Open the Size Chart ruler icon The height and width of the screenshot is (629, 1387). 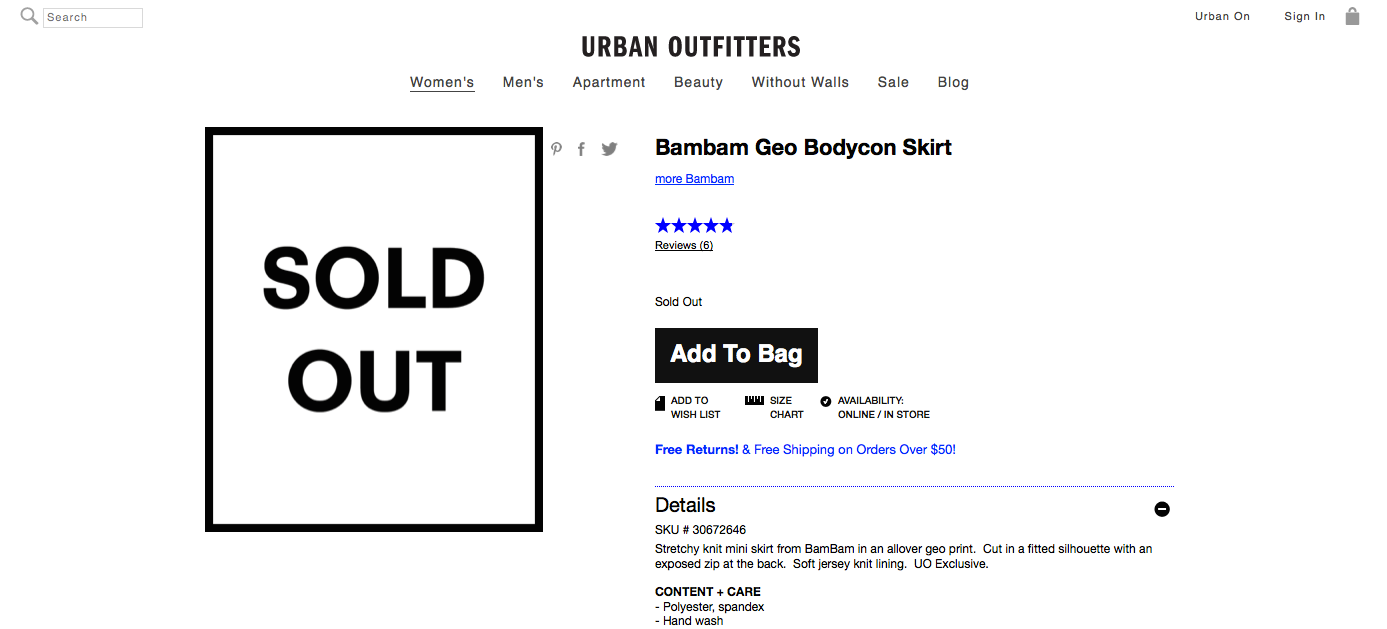pos(754,400)
